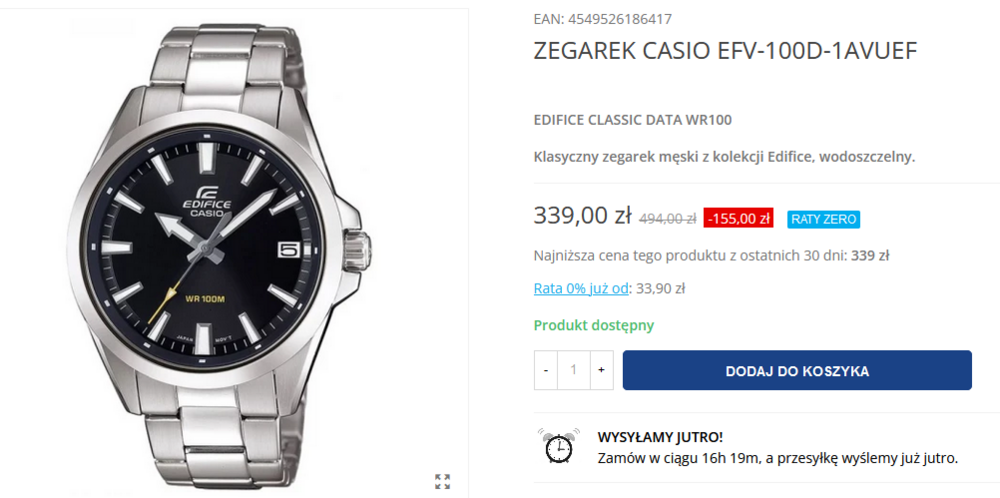Screen dimensions: 1000x498
Task: Click the fullscreen expand image icon
Action: coord(443,482)
